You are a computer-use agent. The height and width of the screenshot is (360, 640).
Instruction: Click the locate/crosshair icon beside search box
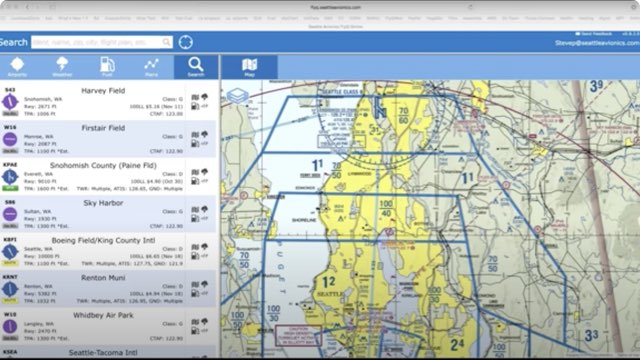185,42
